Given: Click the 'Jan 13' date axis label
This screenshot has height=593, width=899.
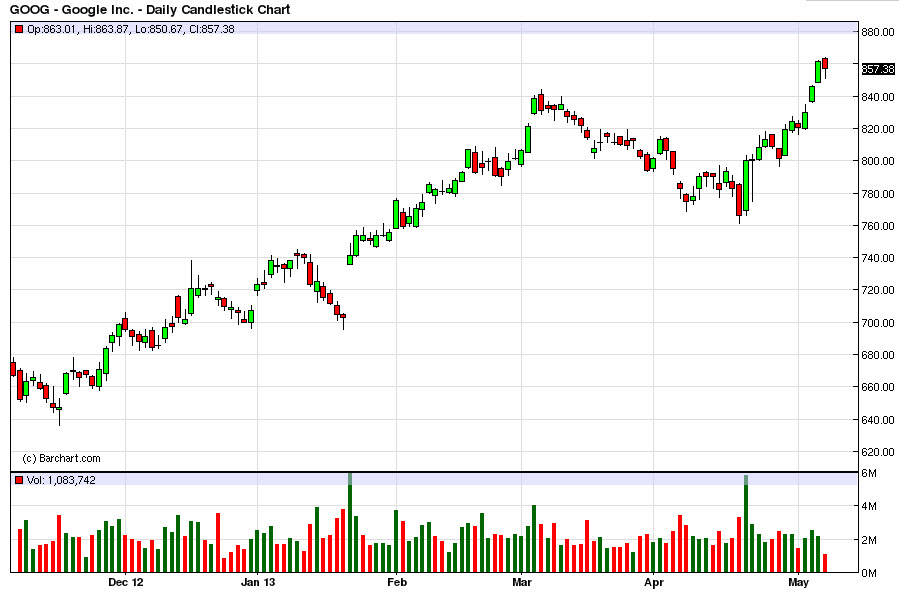Looking at the screenshot, I should [257, 583].
